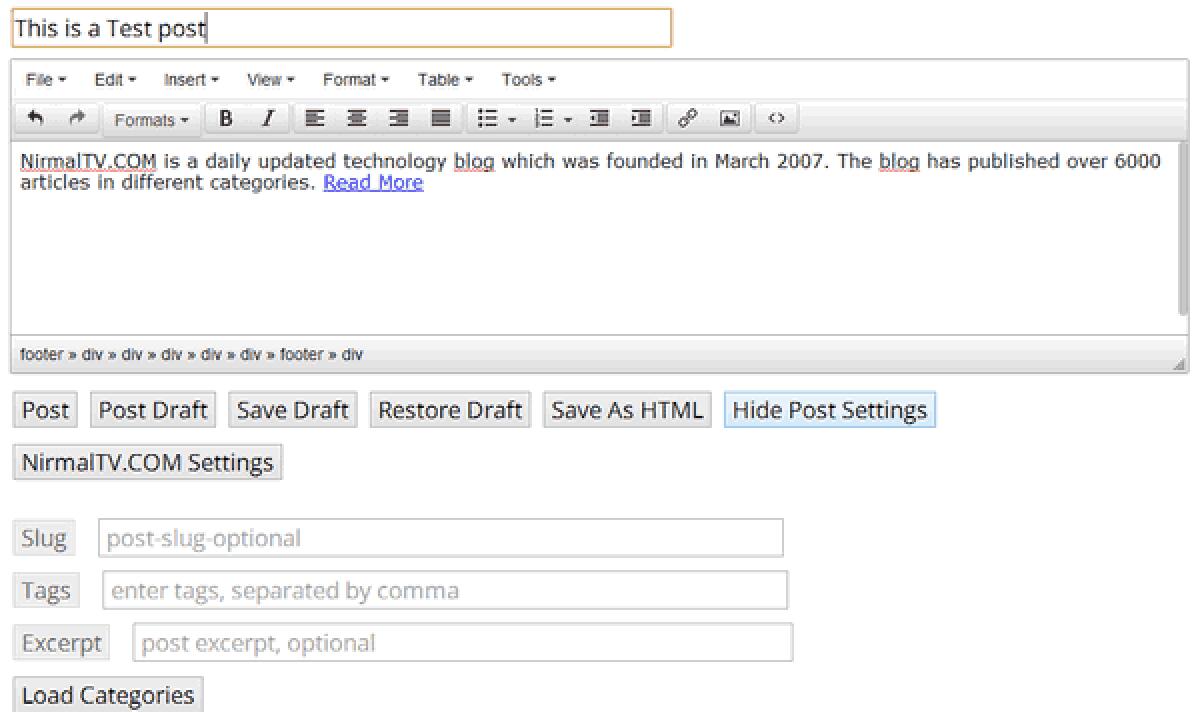
Task: Toggle the Source code view icon
Action: tap(776, 118)
